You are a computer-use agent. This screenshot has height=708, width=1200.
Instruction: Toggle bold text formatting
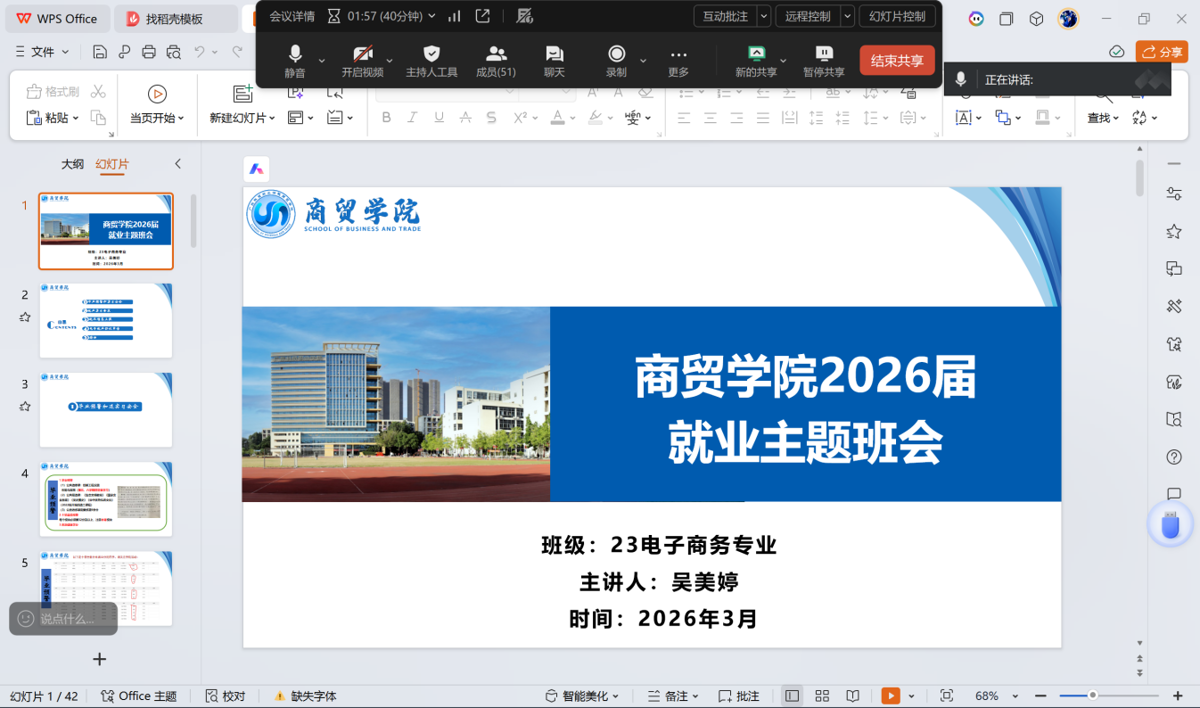[387, 118]
